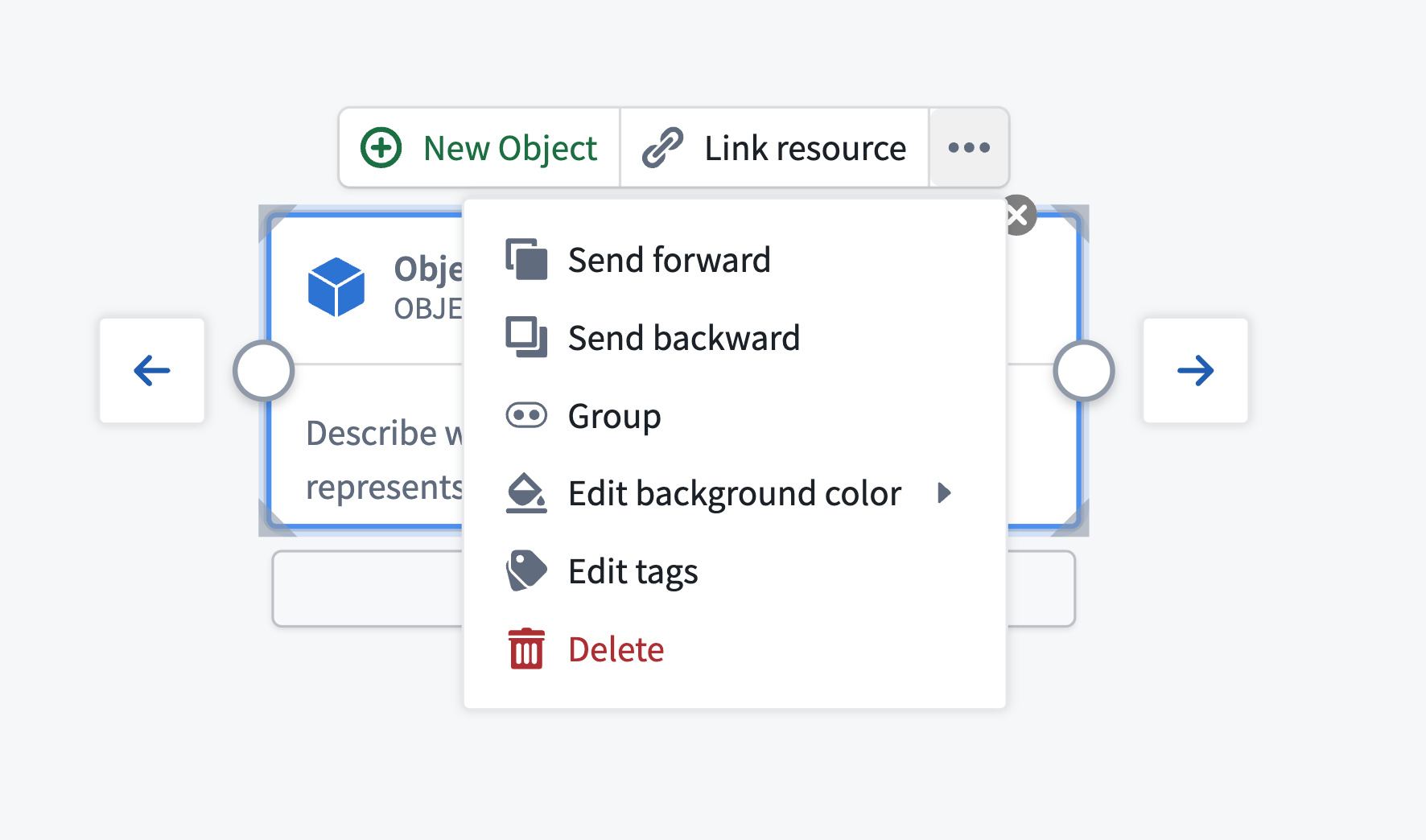Viewport: 1426px width, 840px height.
Task: Select the Group menu entry
Action: tap(734, 416)
